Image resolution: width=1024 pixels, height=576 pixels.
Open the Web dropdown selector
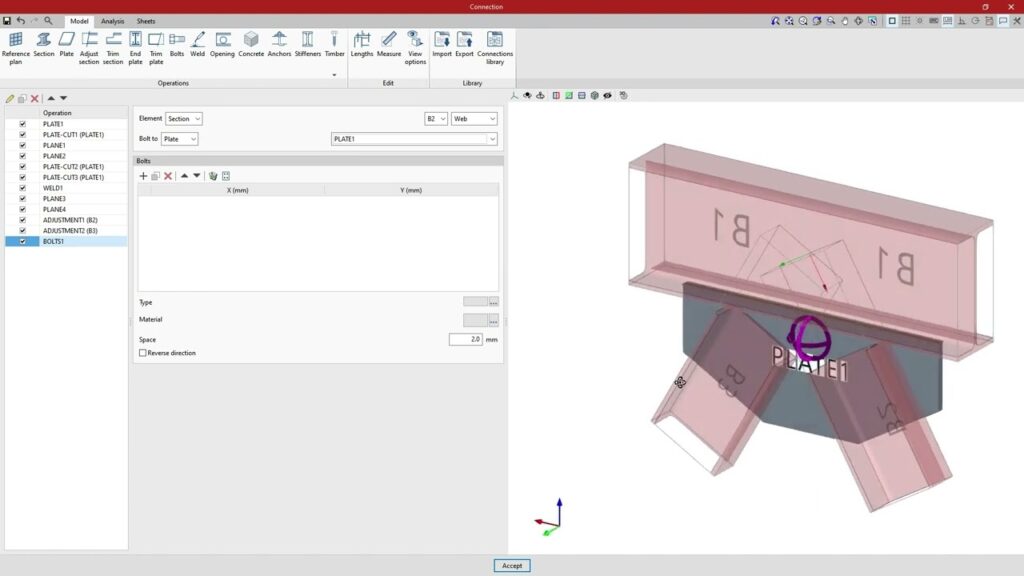(x=474, y=119)
